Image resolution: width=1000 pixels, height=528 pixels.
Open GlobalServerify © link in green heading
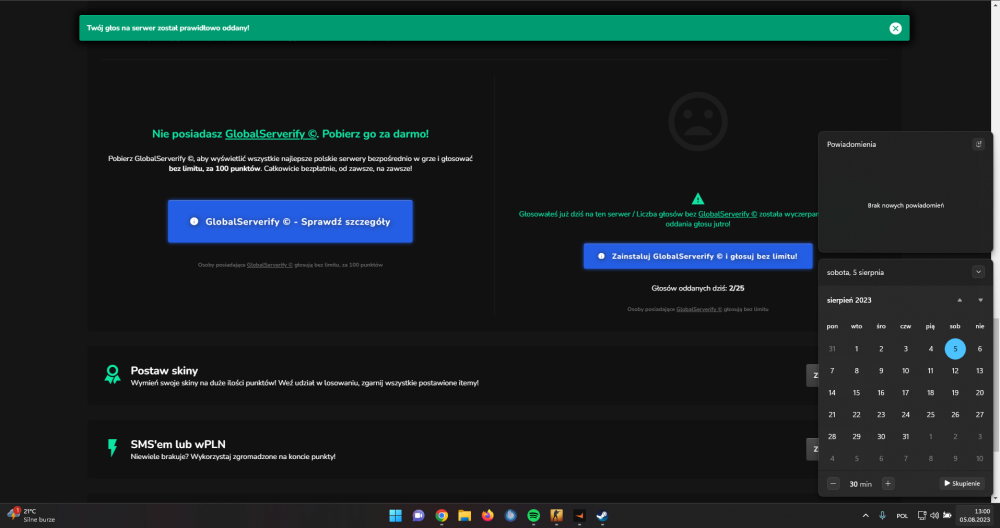[271, 134]
